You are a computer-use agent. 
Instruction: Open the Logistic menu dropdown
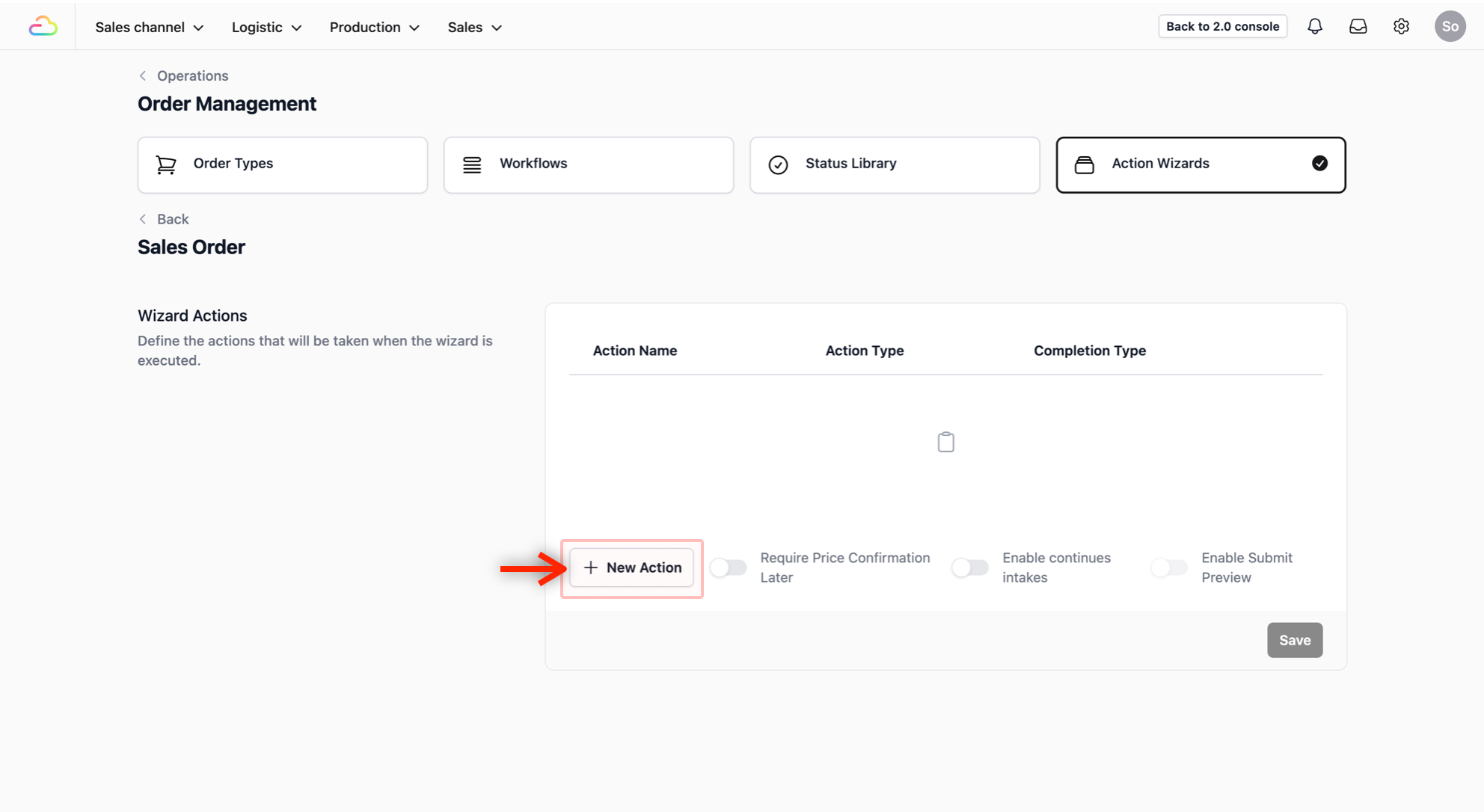coord(266,27)
